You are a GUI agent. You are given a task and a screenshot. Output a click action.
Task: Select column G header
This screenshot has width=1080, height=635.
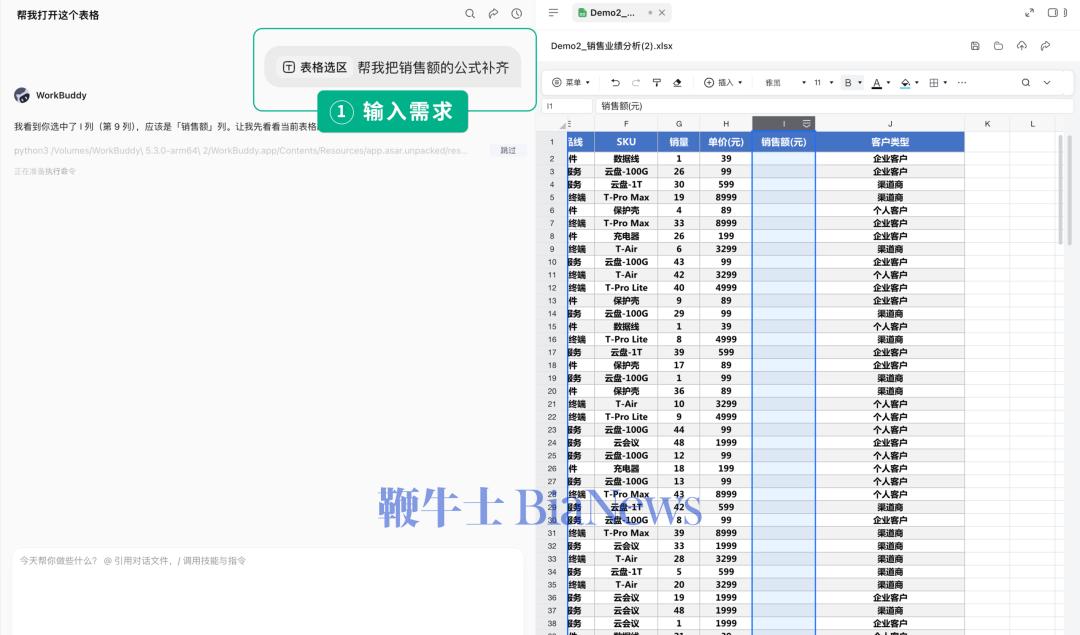click(678, 124)
